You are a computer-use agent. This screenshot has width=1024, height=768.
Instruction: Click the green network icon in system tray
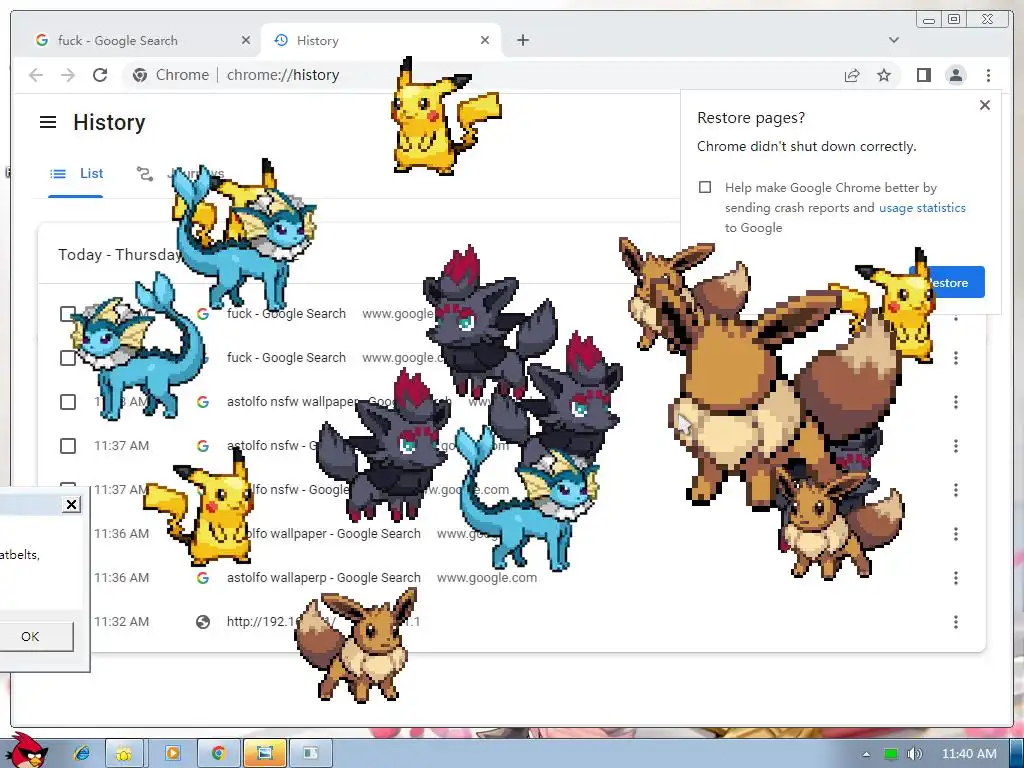coord(891,754)
